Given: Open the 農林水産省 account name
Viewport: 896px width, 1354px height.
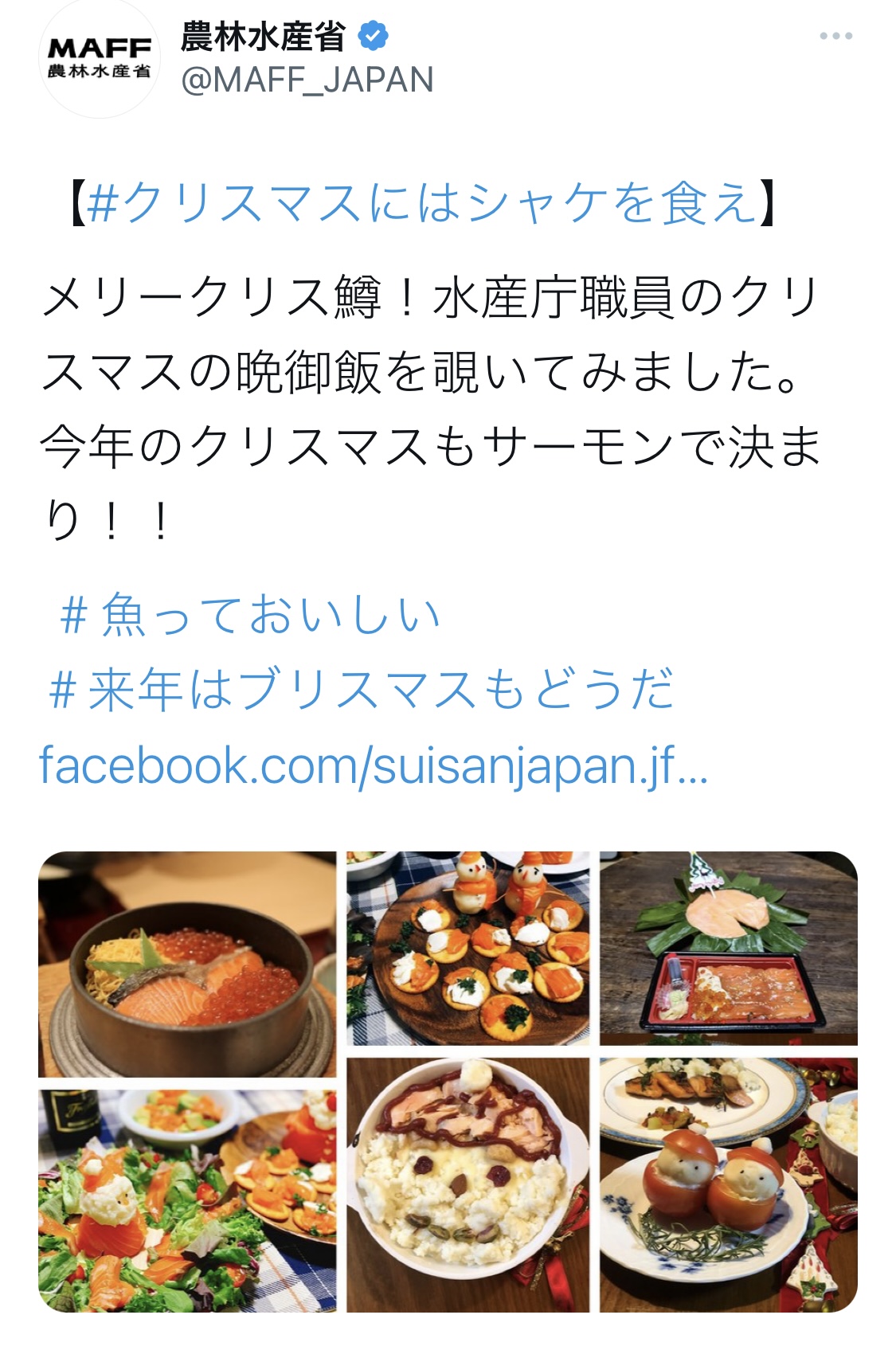Looking at the screenshot, I should point(263,36).
